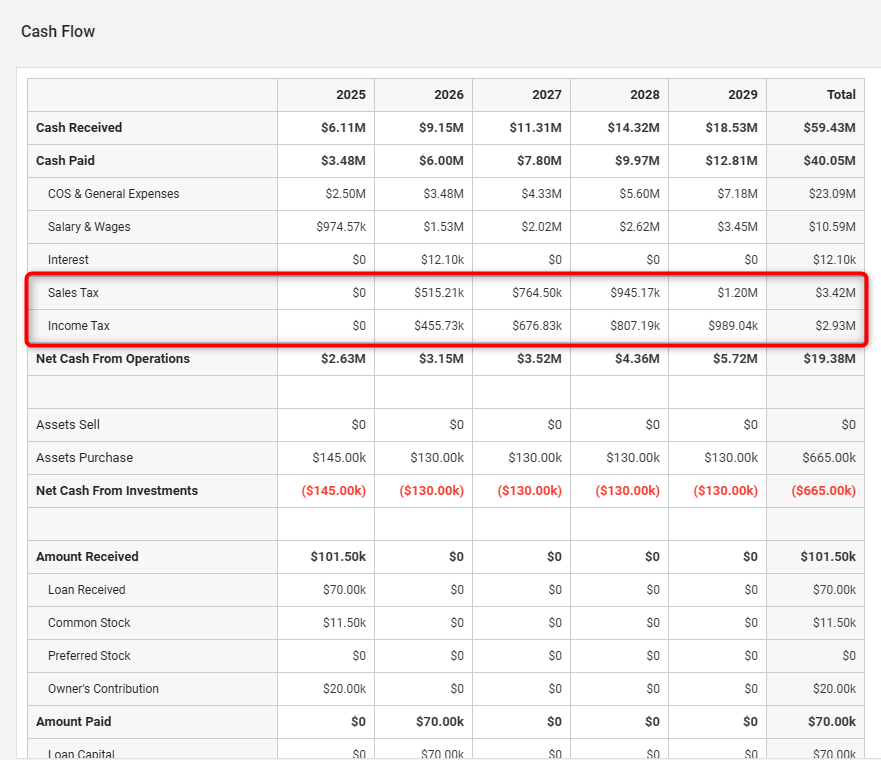Select Salary & Wages 2025 value $974.57k
The height and width of the screenshot is (760, 881).
point(340,227)
